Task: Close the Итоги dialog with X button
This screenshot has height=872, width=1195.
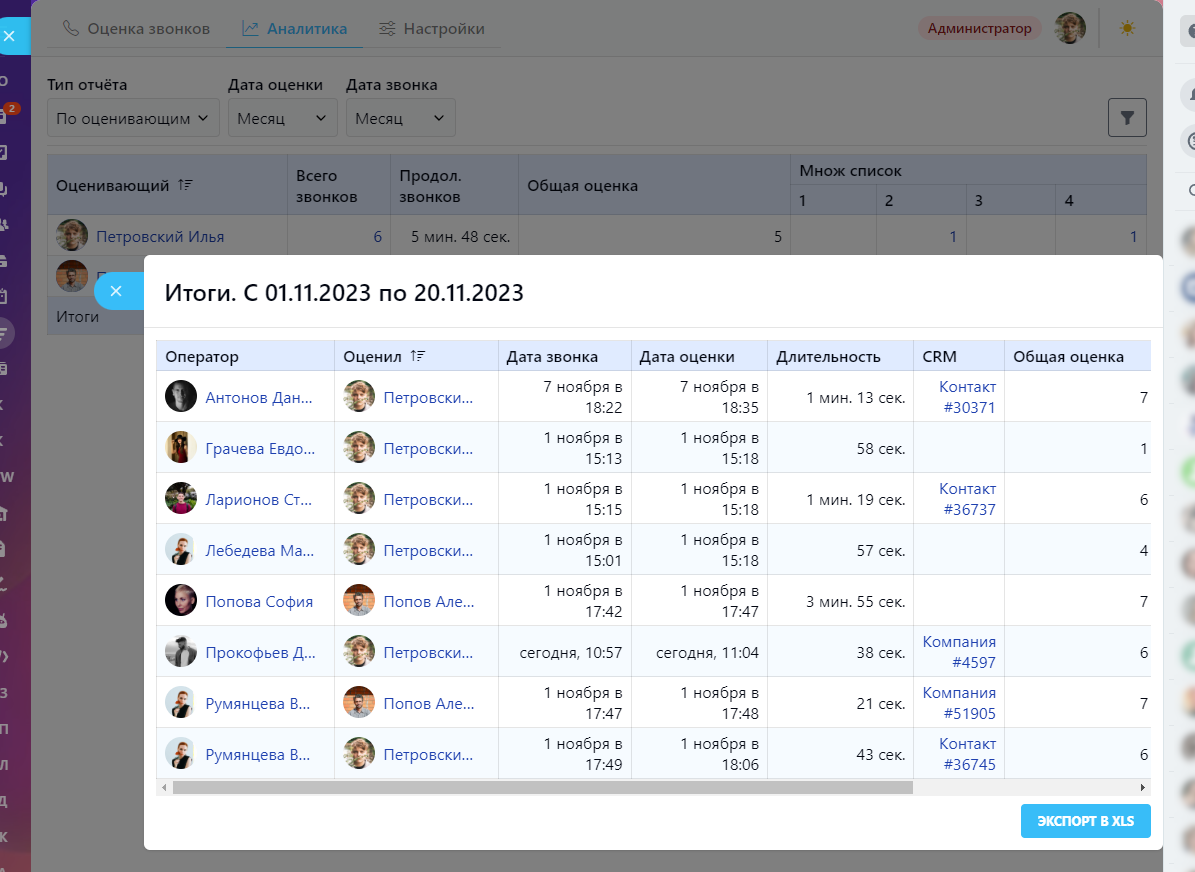Action: coord(116,291)
